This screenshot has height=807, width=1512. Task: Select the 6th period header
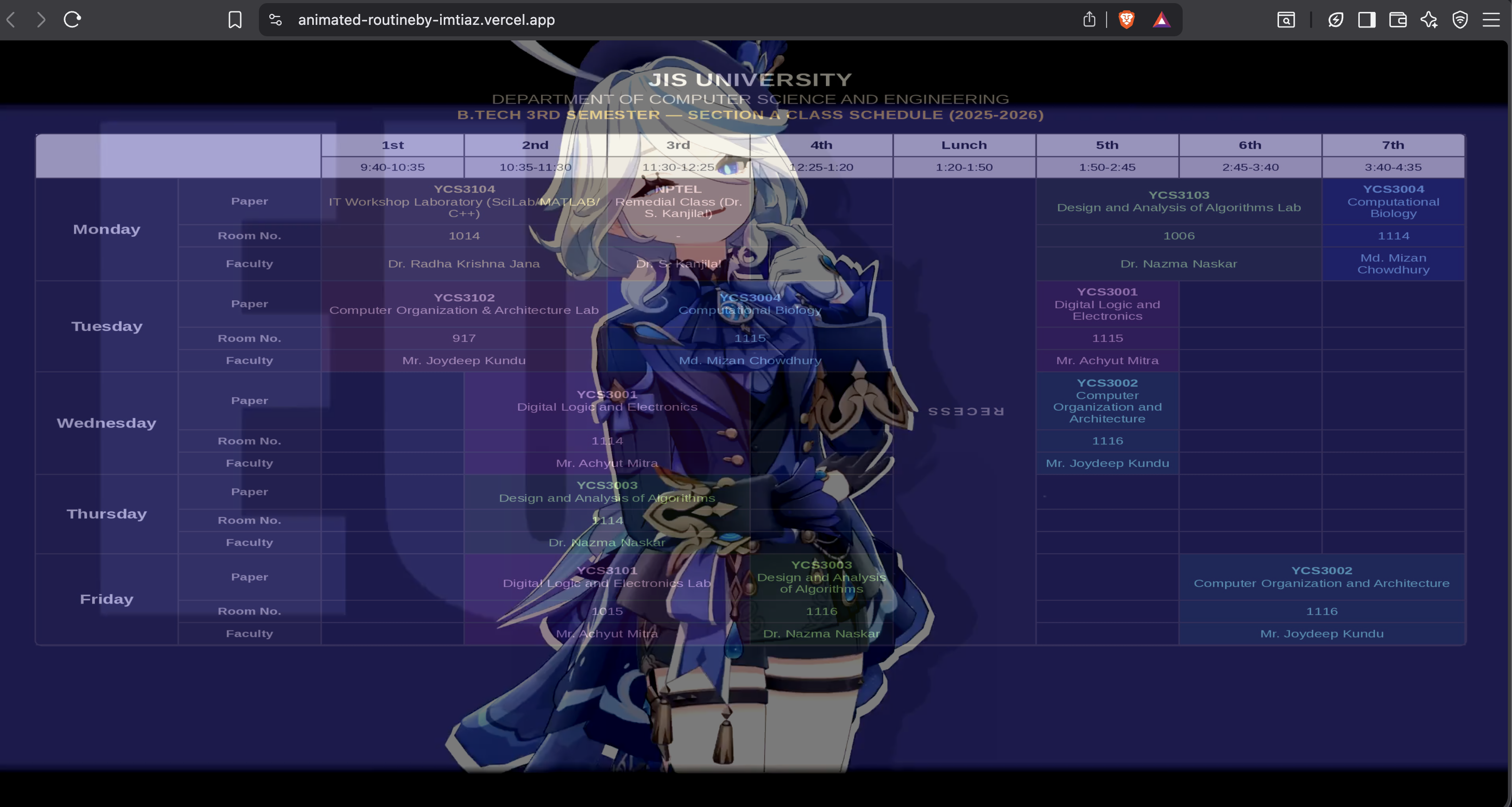click(1250, 145)
